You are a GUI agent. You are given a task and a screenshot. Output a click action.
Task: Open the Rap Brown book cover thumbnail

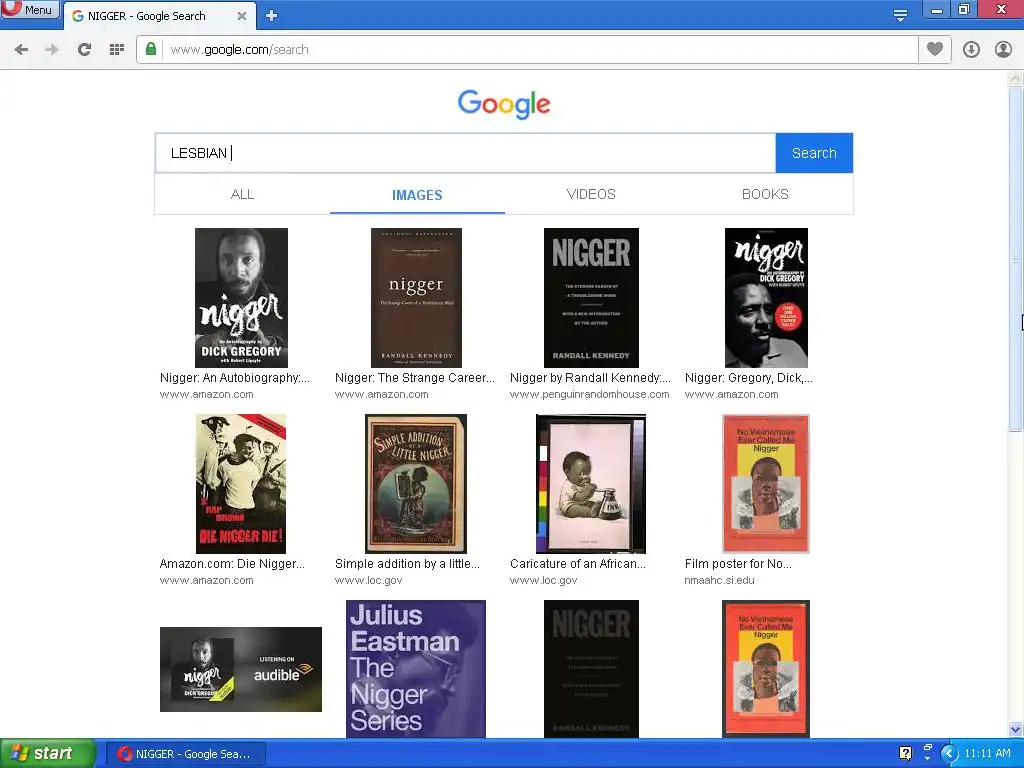(241, 484)
